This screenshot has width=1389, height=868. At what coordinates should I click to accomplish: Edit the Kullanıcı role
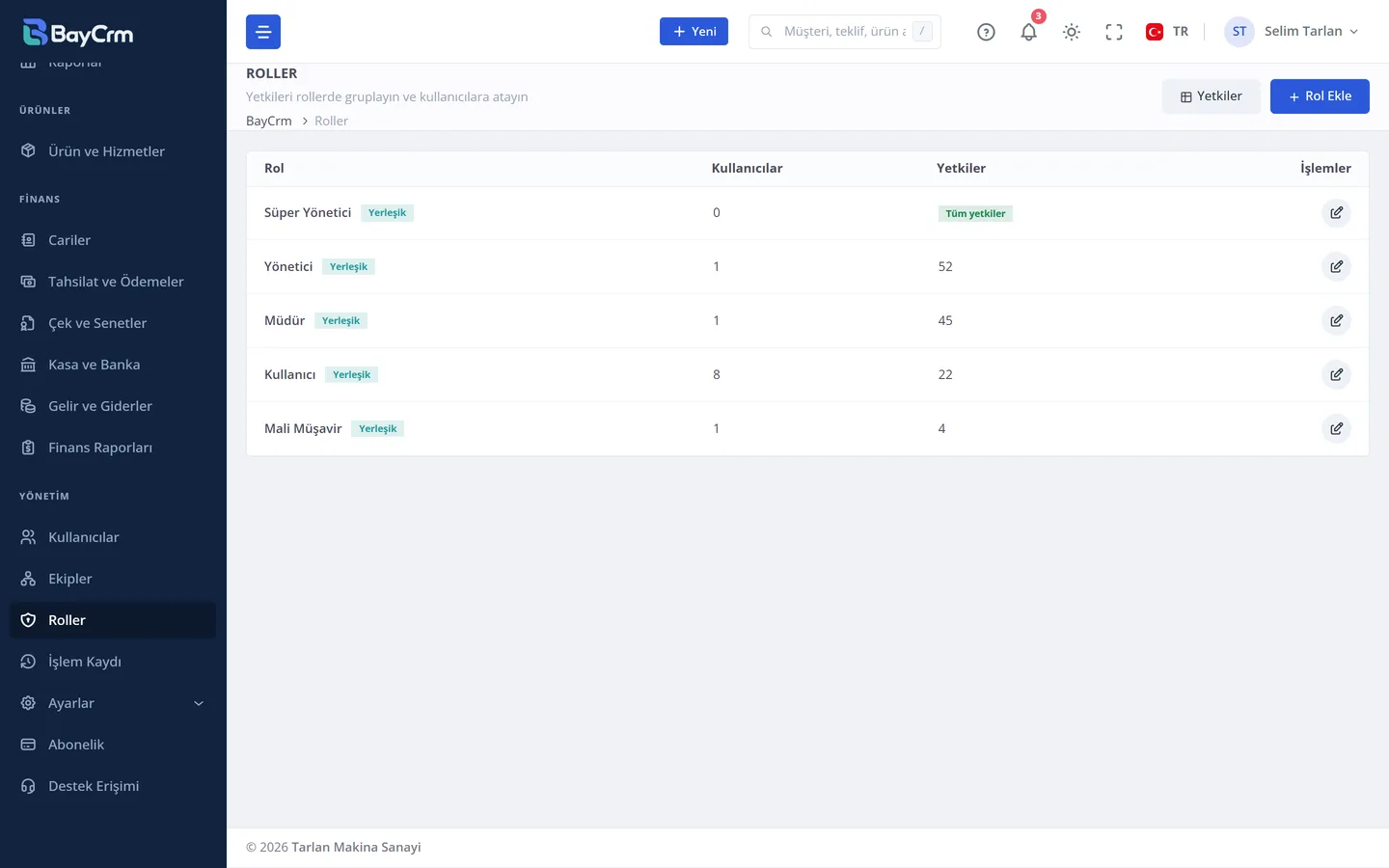(x=1336, y=375)
